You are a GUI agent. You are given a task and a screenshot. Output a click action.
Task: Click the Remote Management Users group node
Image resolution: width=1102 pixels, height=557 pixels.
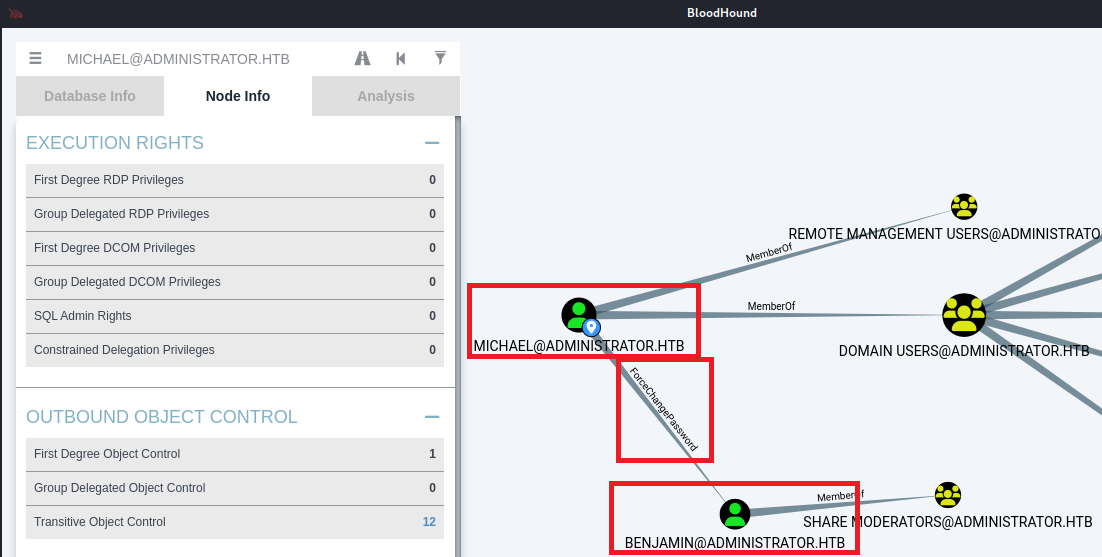[964, 207]
